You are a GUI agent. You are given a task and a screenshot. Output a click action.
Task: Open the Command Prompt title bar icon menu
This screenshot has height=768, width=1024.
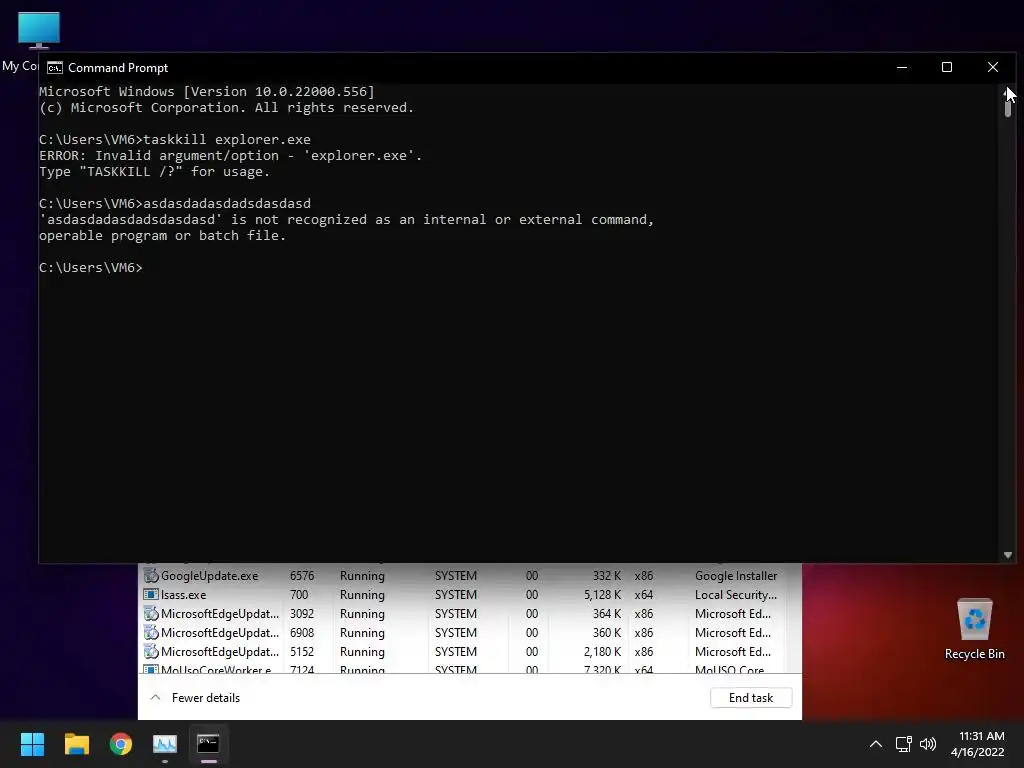pyautogui.click(x=55, y=68)
